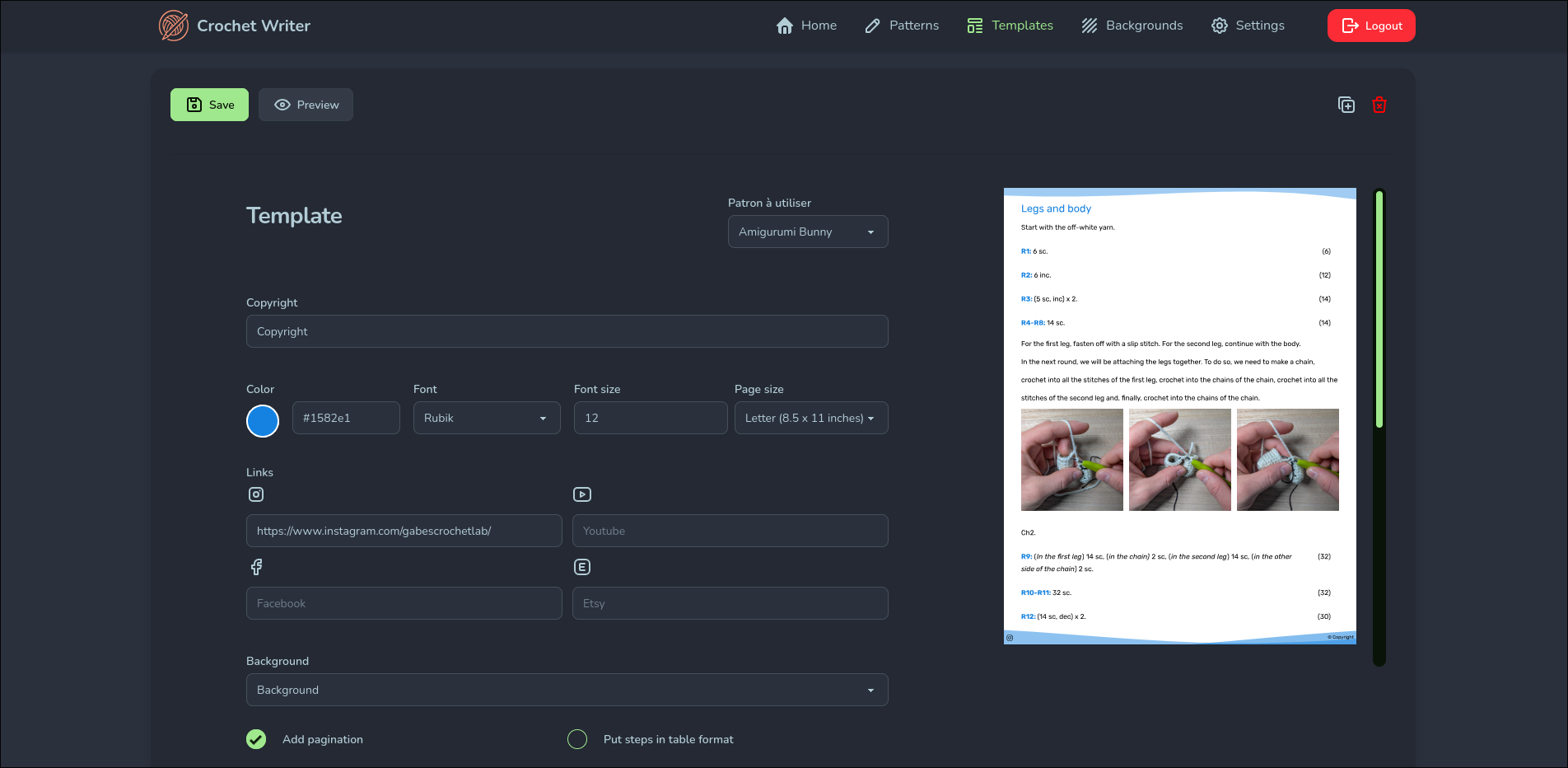Click the third crochet photo in preview

(x=1288, y=460)
